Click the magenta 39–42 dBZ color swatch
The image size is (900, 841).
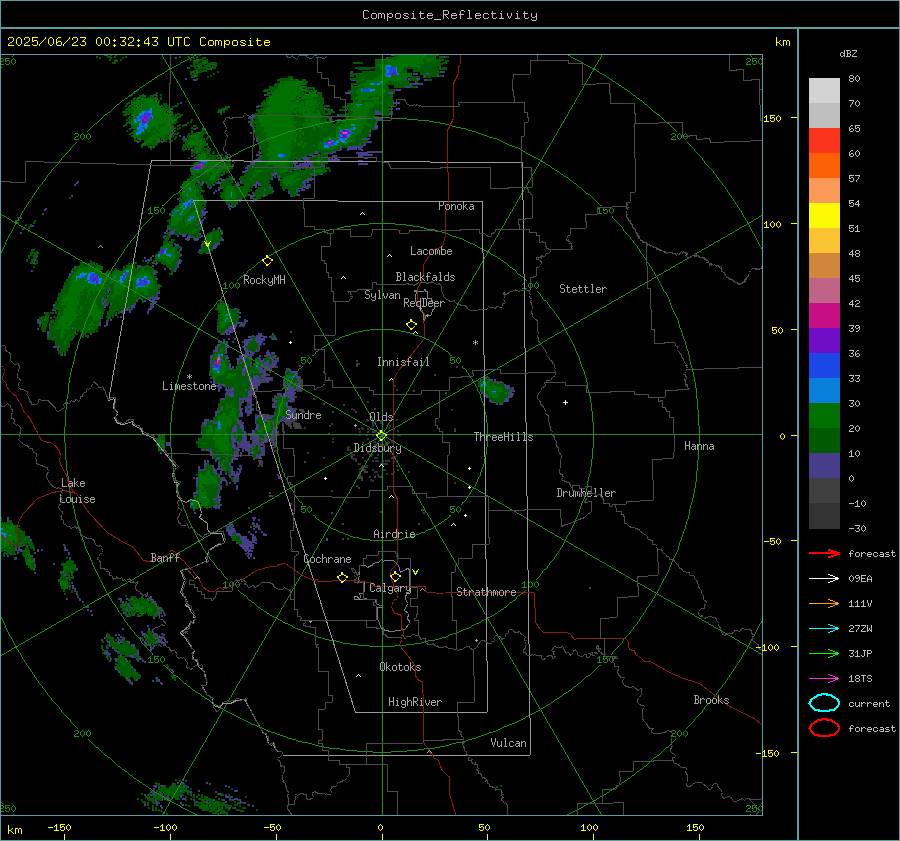point(824,316)
